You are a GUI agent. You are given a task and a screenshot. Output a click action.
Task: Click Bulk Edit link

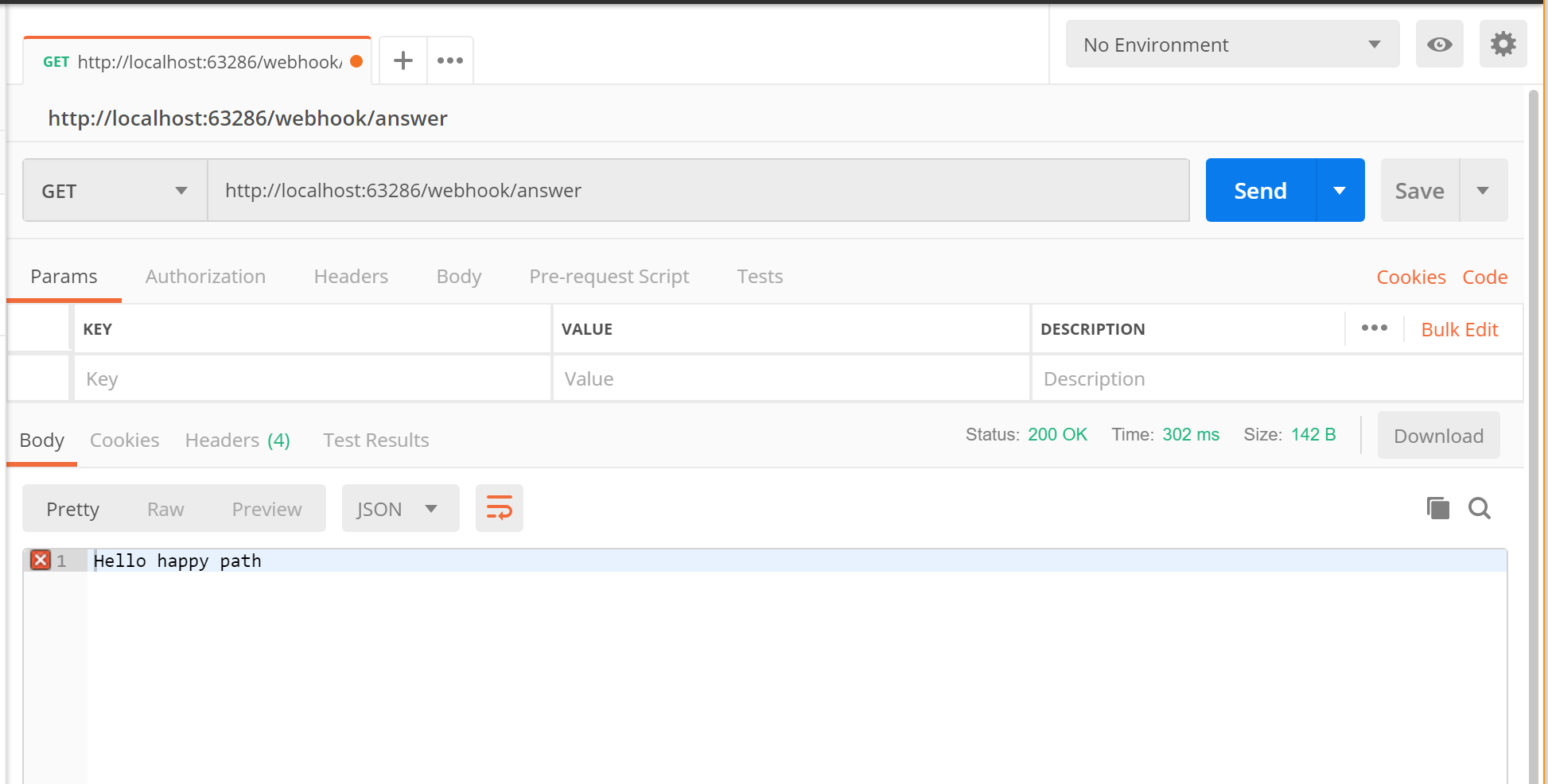click(1460, 329)
